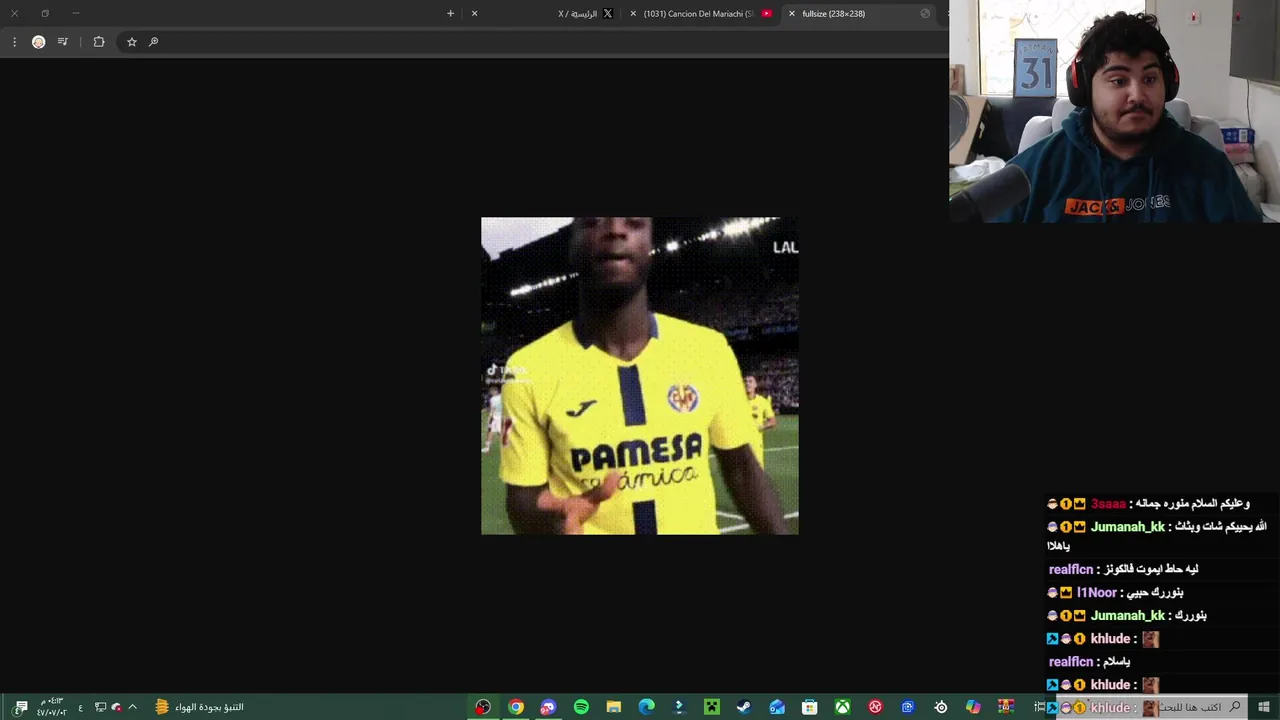Close the fullsize (238×238) tab
Screen dimensions: 1280x720
(x=792, y=14)
